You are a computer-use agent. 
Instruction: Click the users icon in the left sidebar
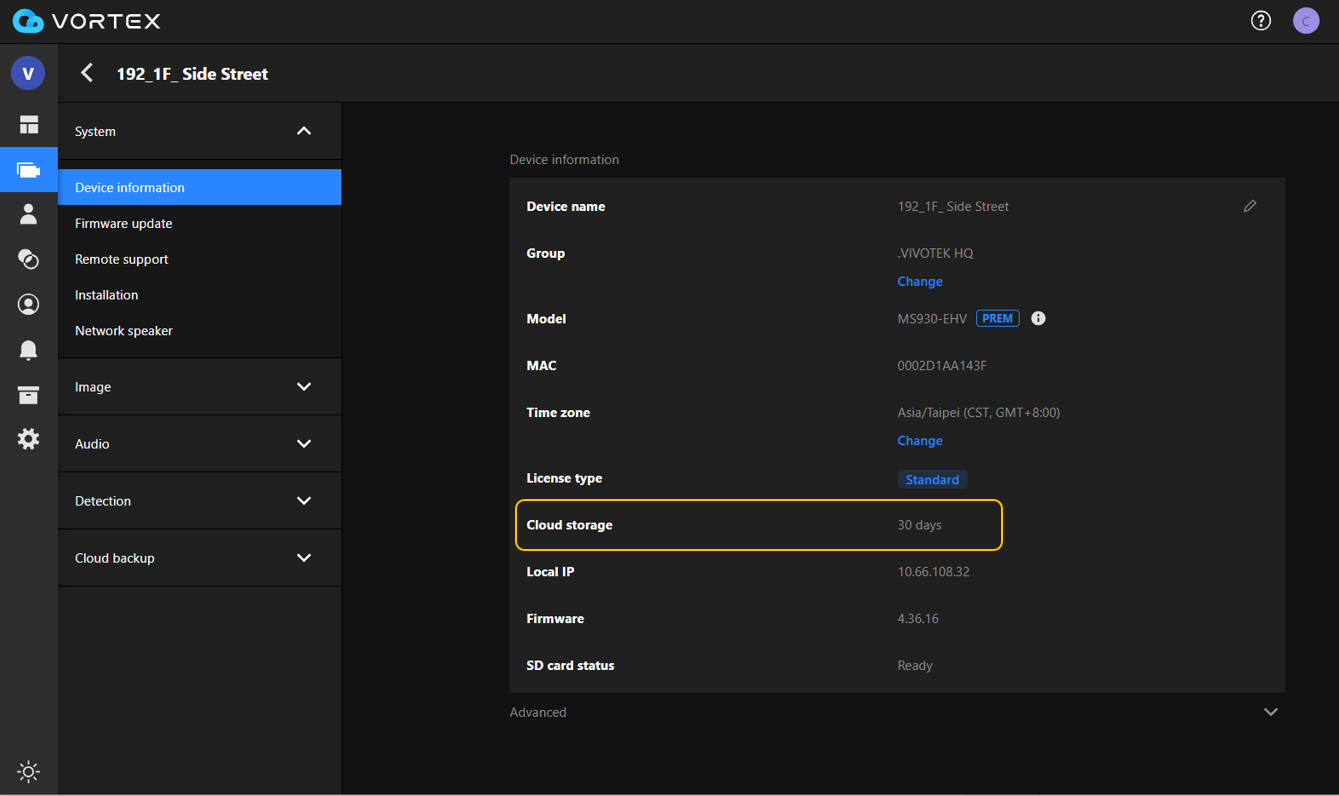click(28, 214)
